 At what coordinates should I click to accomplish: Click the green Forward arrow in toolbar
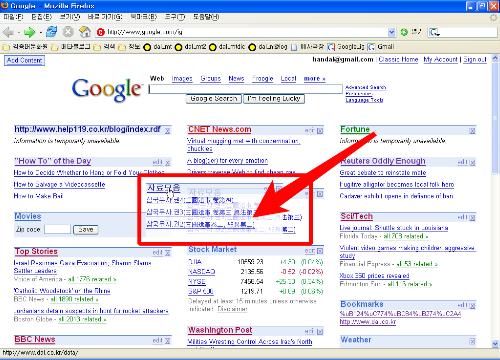point(29,32)
